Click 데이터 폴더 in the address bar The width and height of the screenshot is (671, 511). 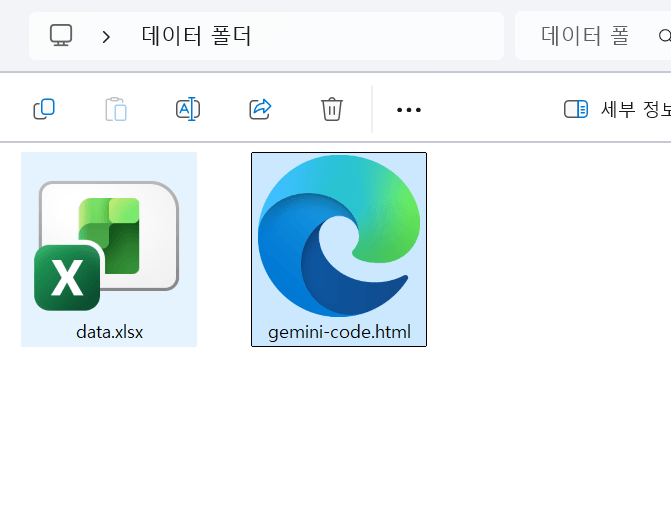point(196,36)
